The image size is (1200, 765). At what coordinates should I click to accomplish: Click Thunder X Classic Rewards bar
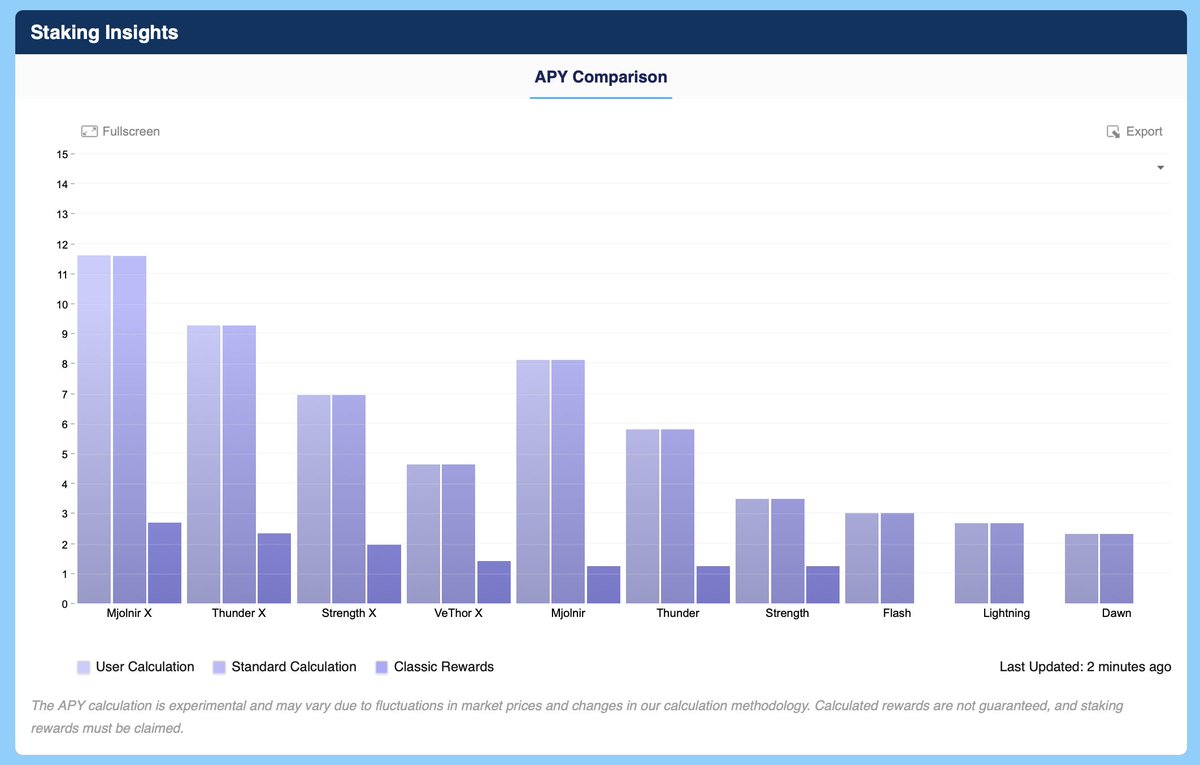tap(274, 568)
